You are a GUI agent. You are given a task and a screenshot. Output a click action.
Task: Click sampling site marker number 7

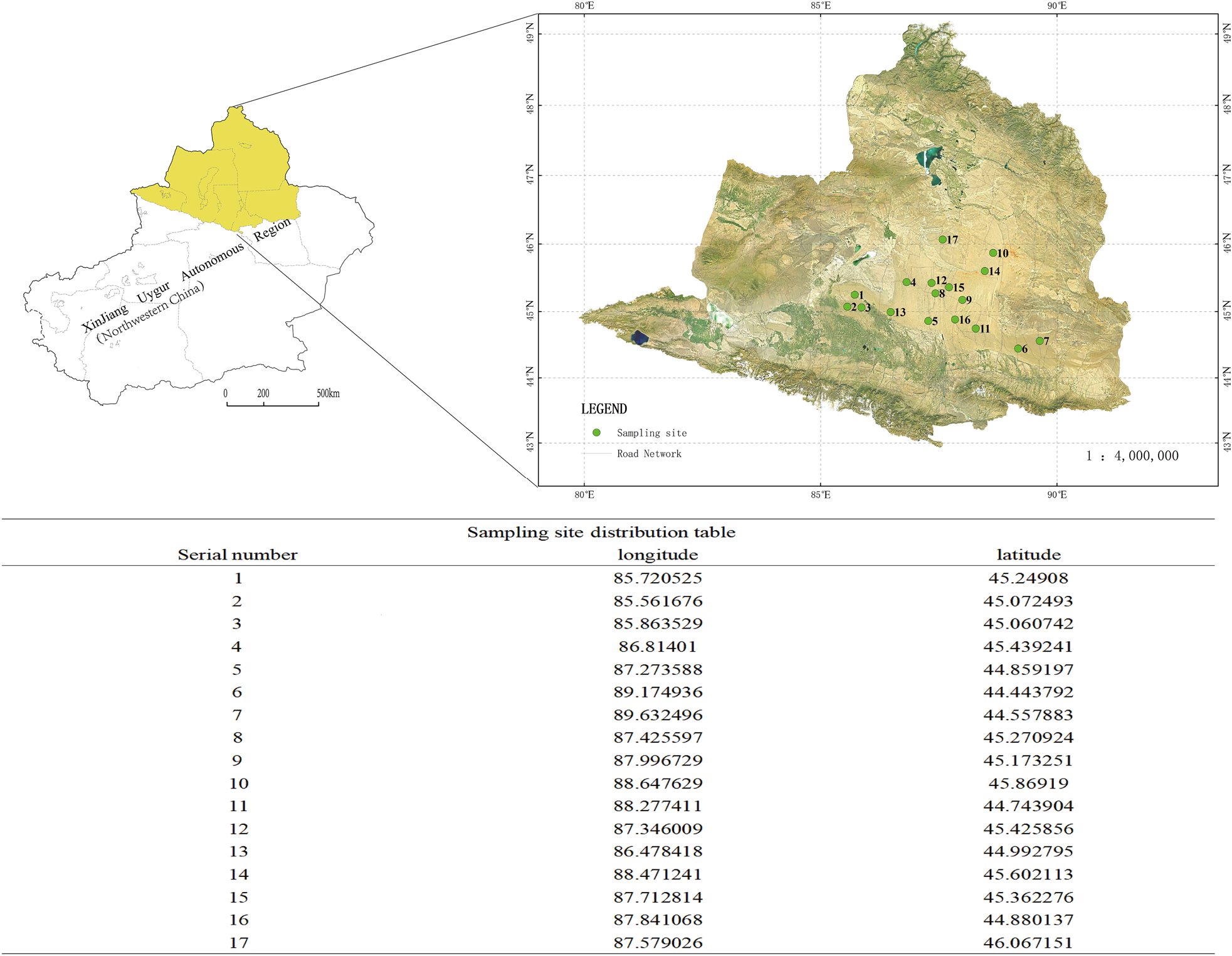click(x=1040, y=341)
